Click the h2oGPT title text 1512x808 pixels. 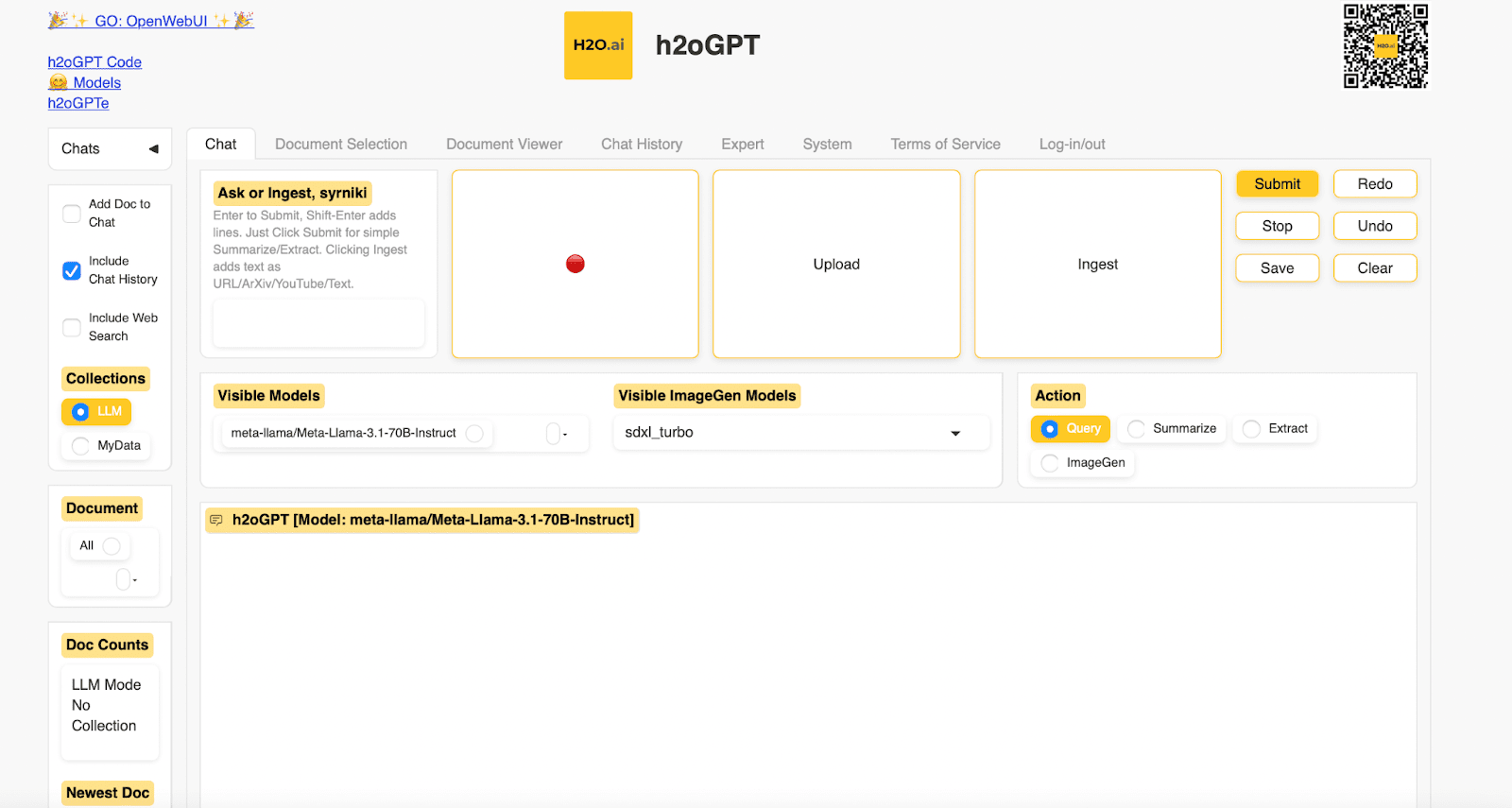707,45
